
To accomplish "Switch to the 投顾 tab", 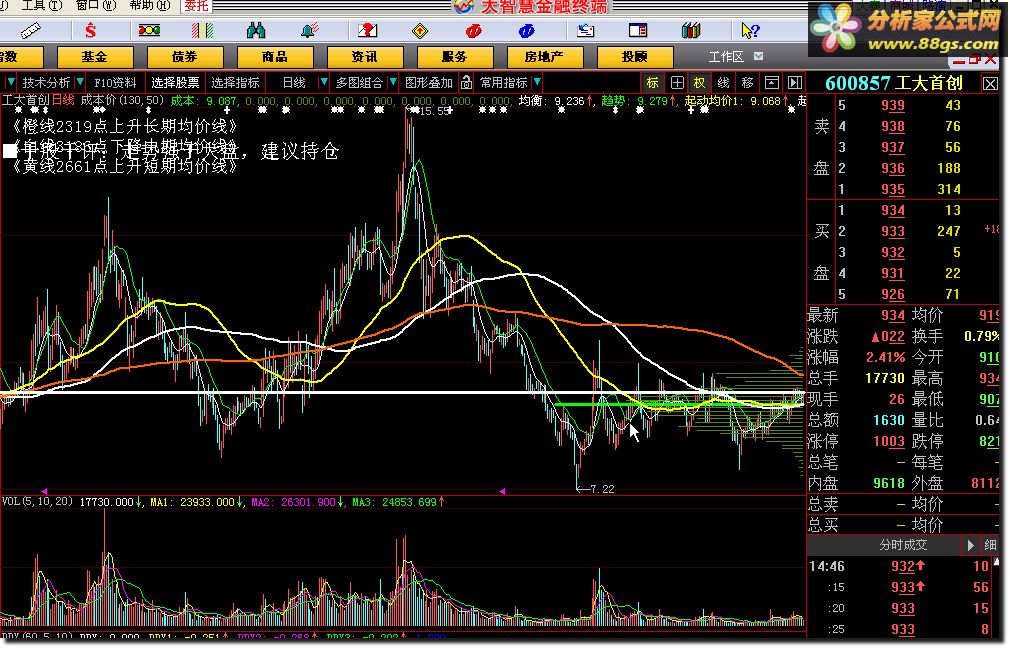I will (x=634, y=57).
